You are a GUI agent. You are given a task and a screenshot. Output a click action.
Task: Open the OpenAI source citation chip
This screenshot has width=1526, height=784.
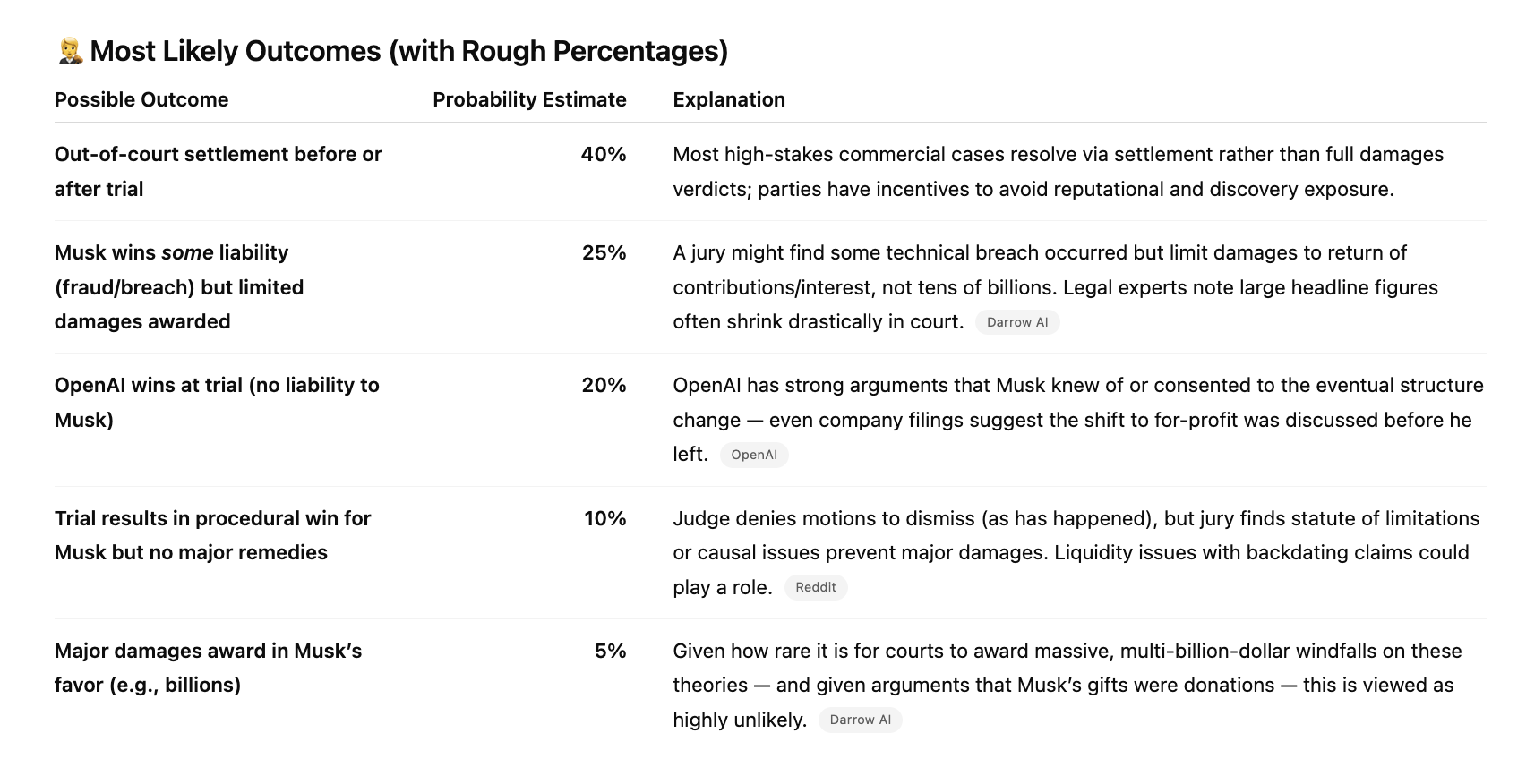(x=753, y=455)
